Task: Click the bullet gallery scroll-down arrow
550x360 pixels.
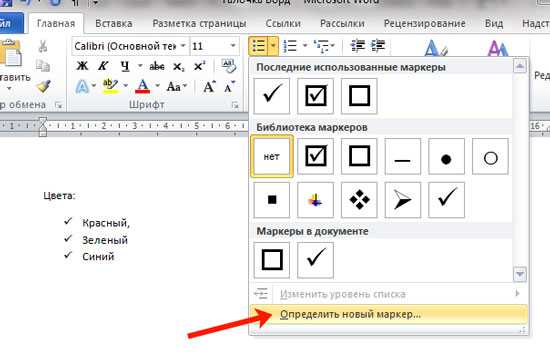Action: [x=520, y=274]
